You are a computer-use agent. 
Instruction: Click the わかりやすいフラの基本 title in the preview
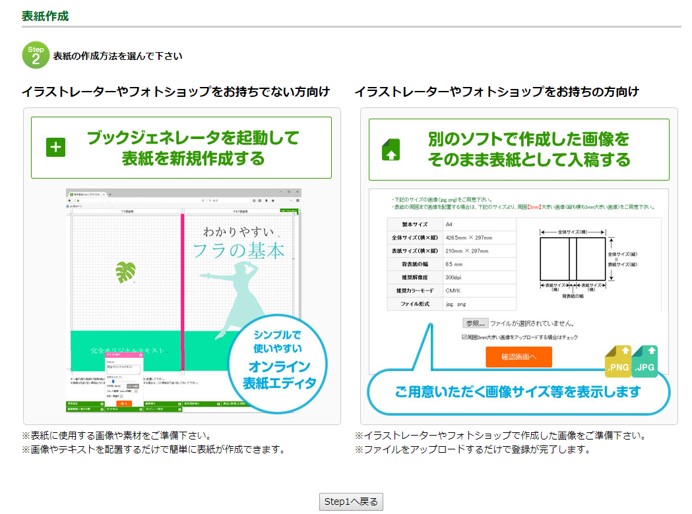[x=238, y=238]
